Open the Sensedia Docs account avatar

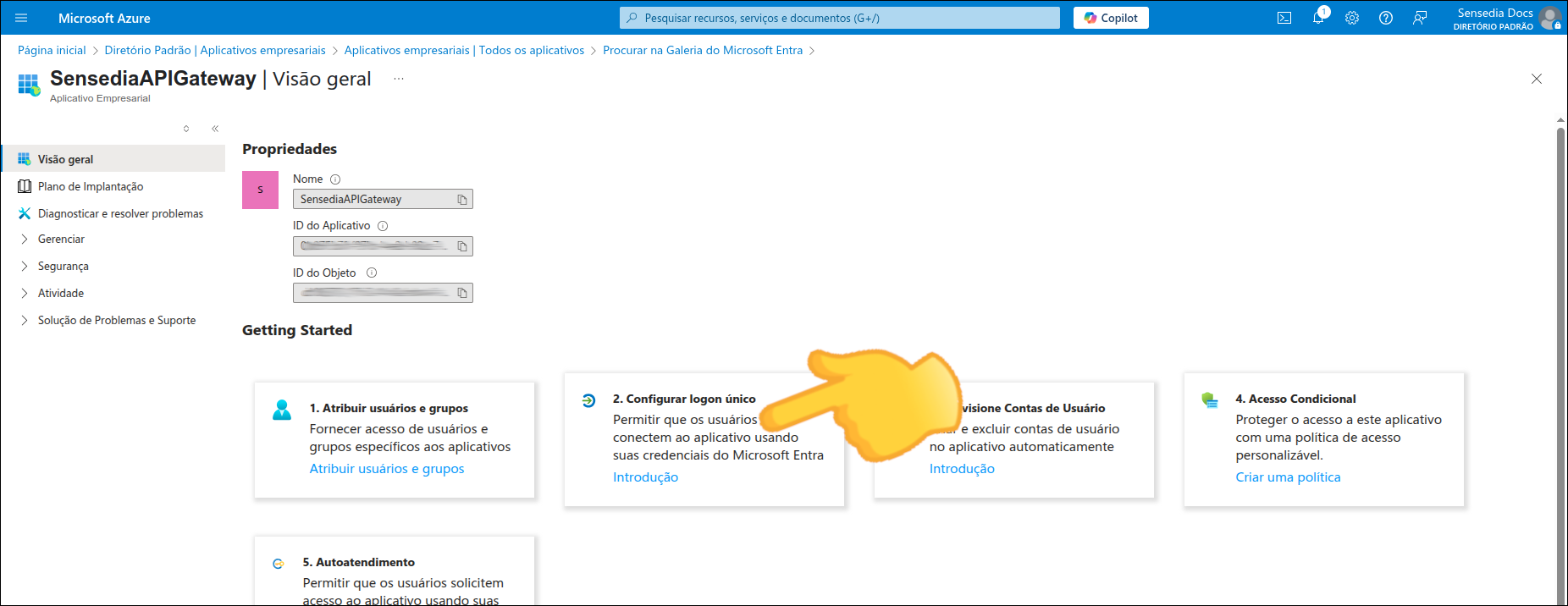pos(1550,18)
